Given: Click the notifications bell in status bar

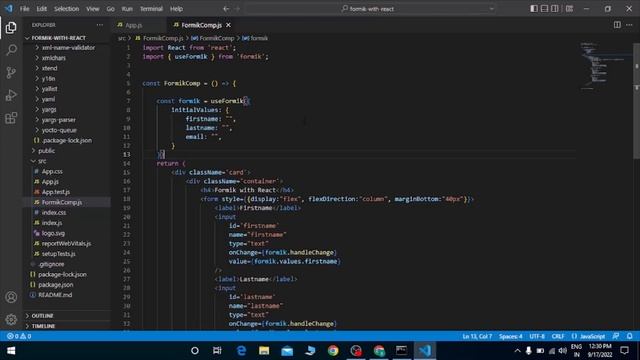Looking at the screenshot, I should pyautogui.click(x=629, y=336).
